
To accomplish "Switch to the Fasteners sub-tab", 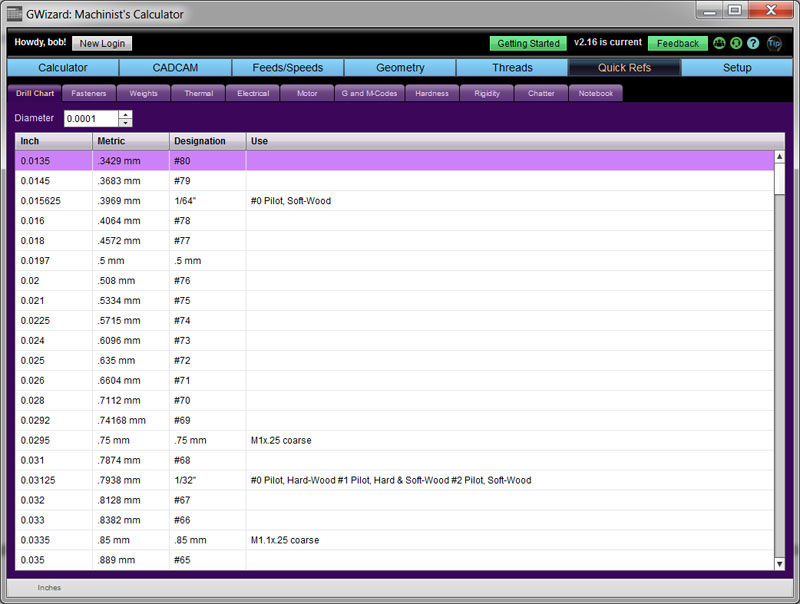I will 89,93.
